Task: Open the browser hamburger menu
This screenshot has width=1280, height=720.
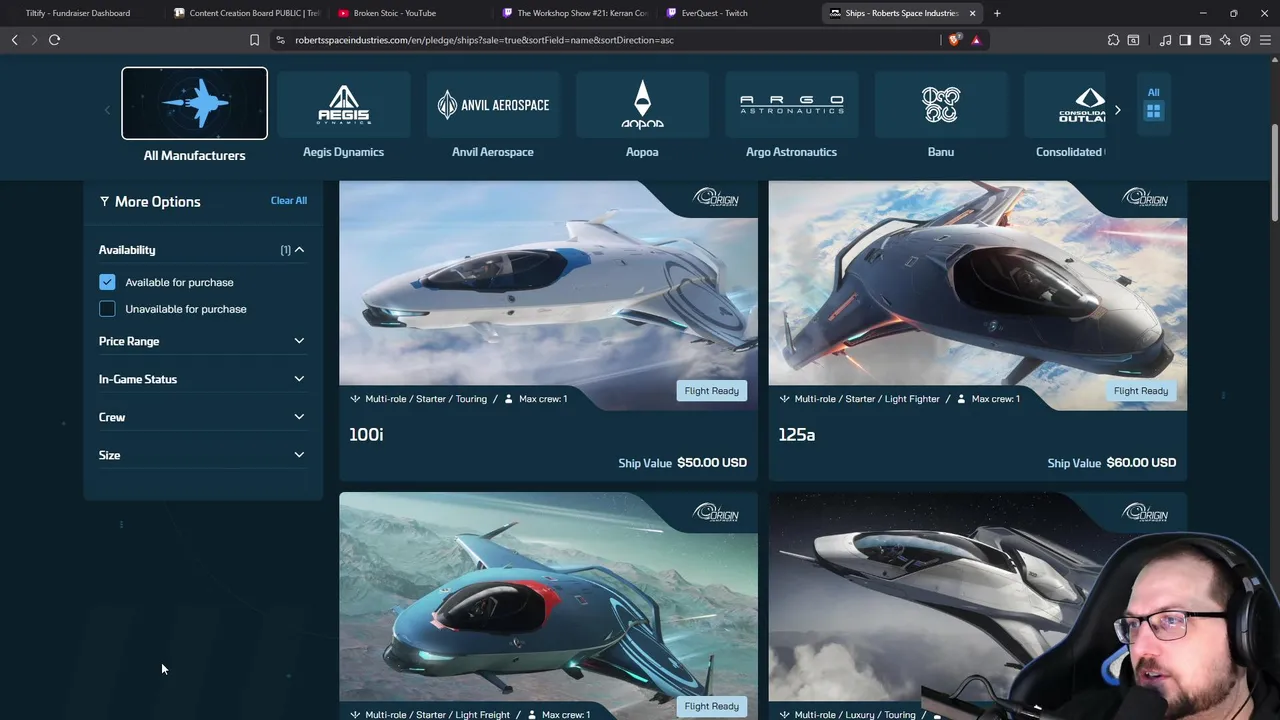Action: [x=1265, y=40]
